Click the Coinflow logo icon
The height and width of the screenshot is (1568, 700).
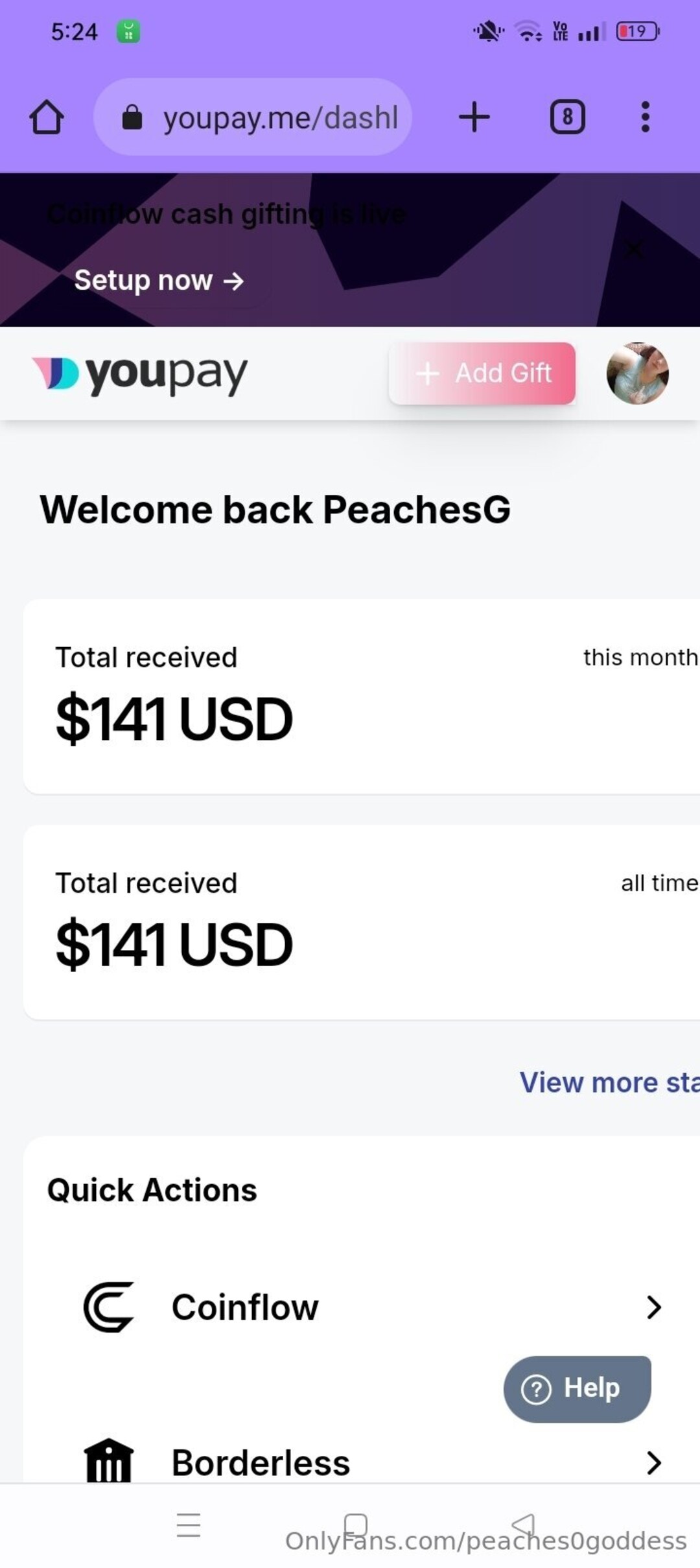(x=108, y=1307)
